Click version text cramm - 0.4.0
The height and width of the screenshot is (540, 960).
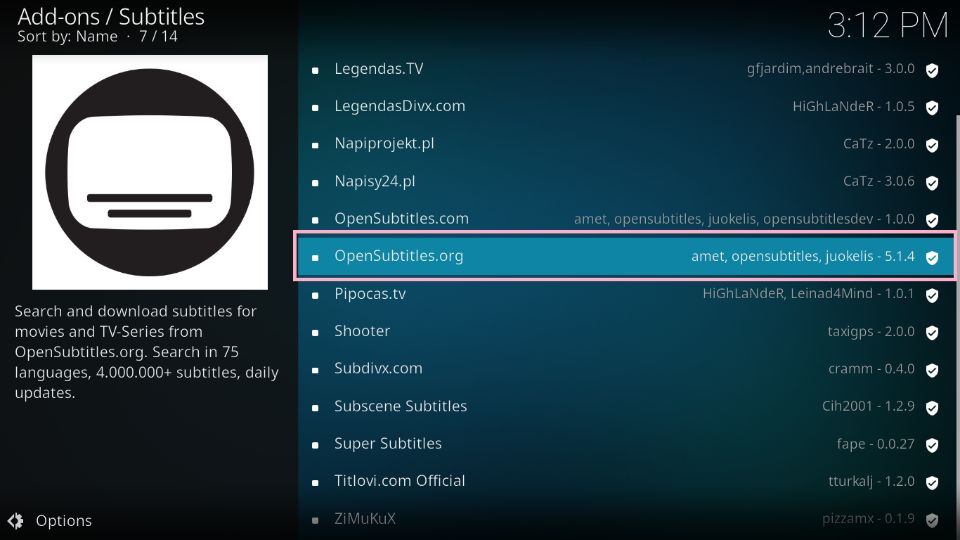coord(872,369)
